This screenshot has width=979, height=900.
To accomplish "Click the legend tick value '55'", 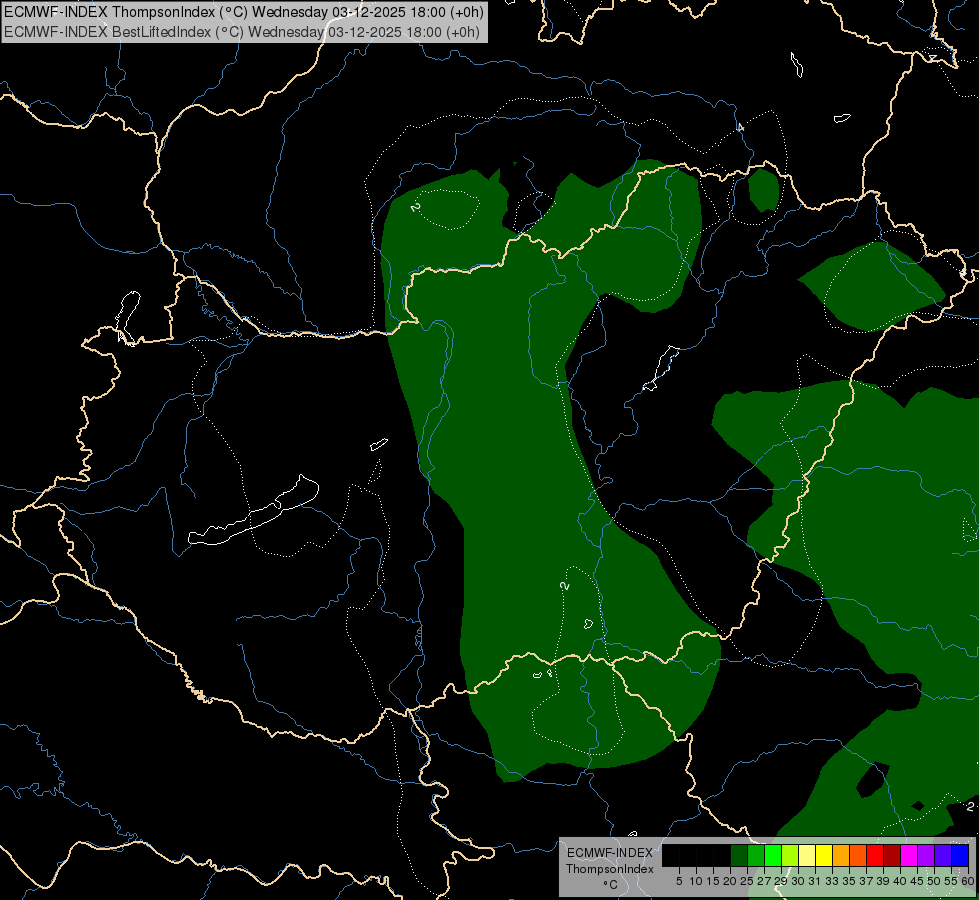I will pyautogui.click(x=950, y=881).
